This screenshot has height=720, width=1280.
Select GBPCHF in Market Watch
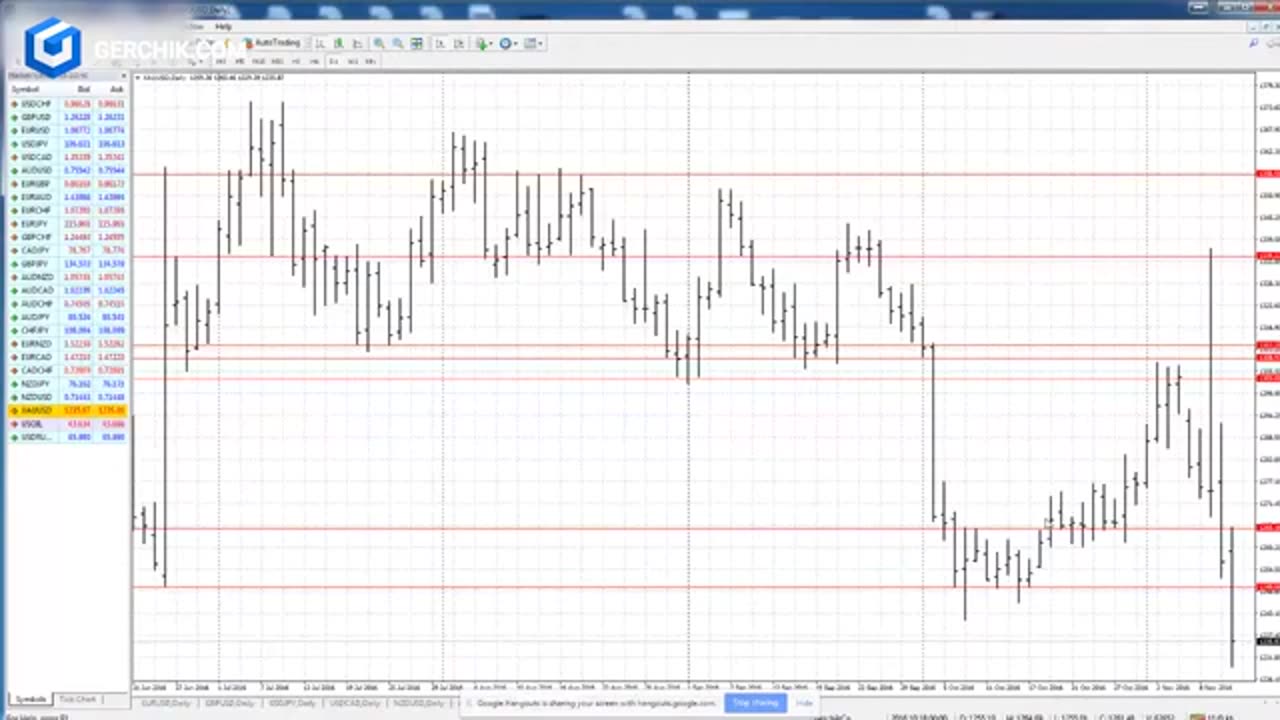[67, 237]
